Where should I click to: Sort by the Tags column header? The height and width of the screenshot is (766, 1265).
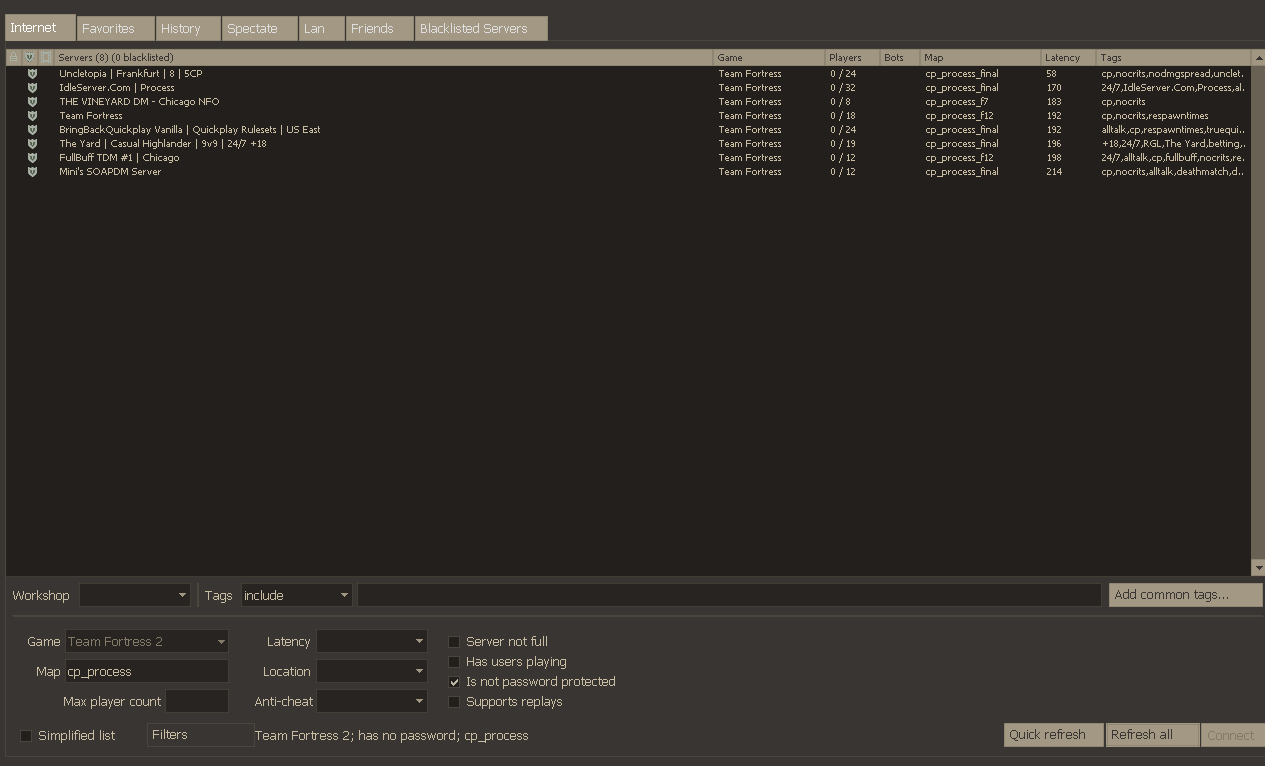coord(1173,58)
